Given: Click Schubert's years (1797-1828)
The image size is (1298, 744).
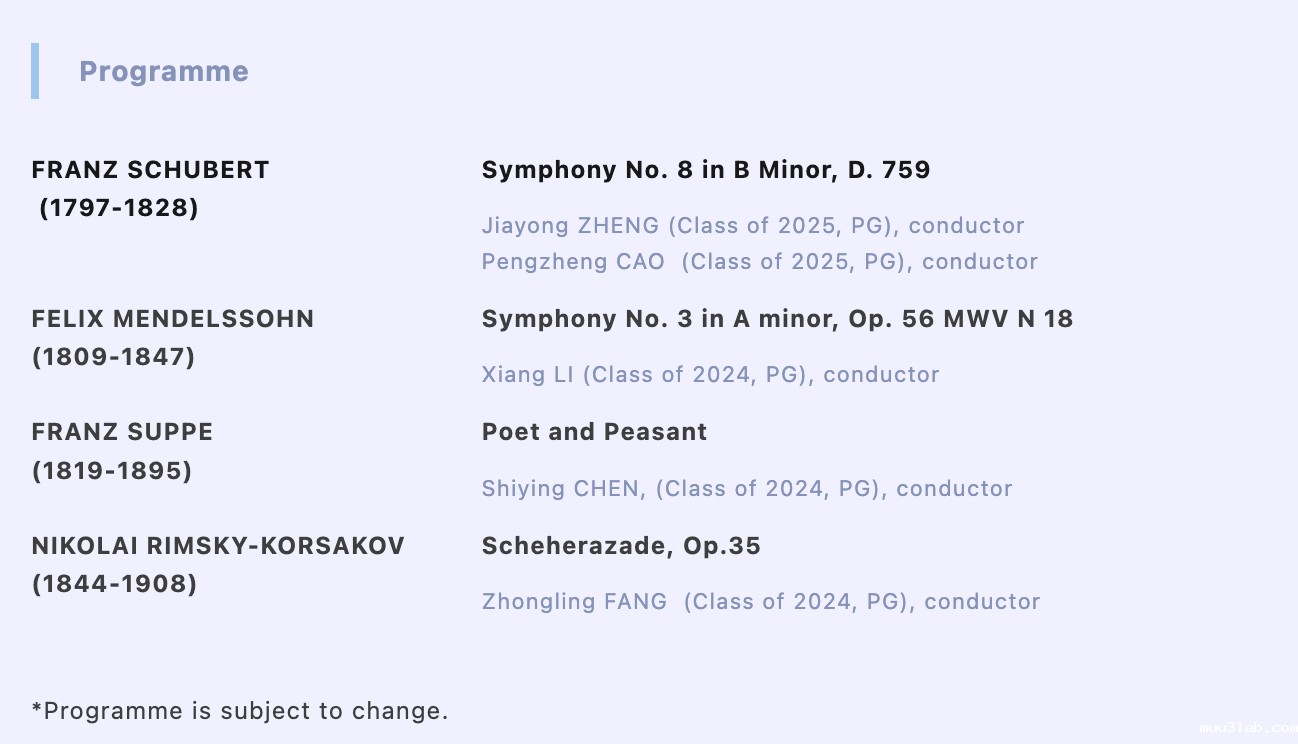Looking at the screenshot, I should tap(119, 208).
